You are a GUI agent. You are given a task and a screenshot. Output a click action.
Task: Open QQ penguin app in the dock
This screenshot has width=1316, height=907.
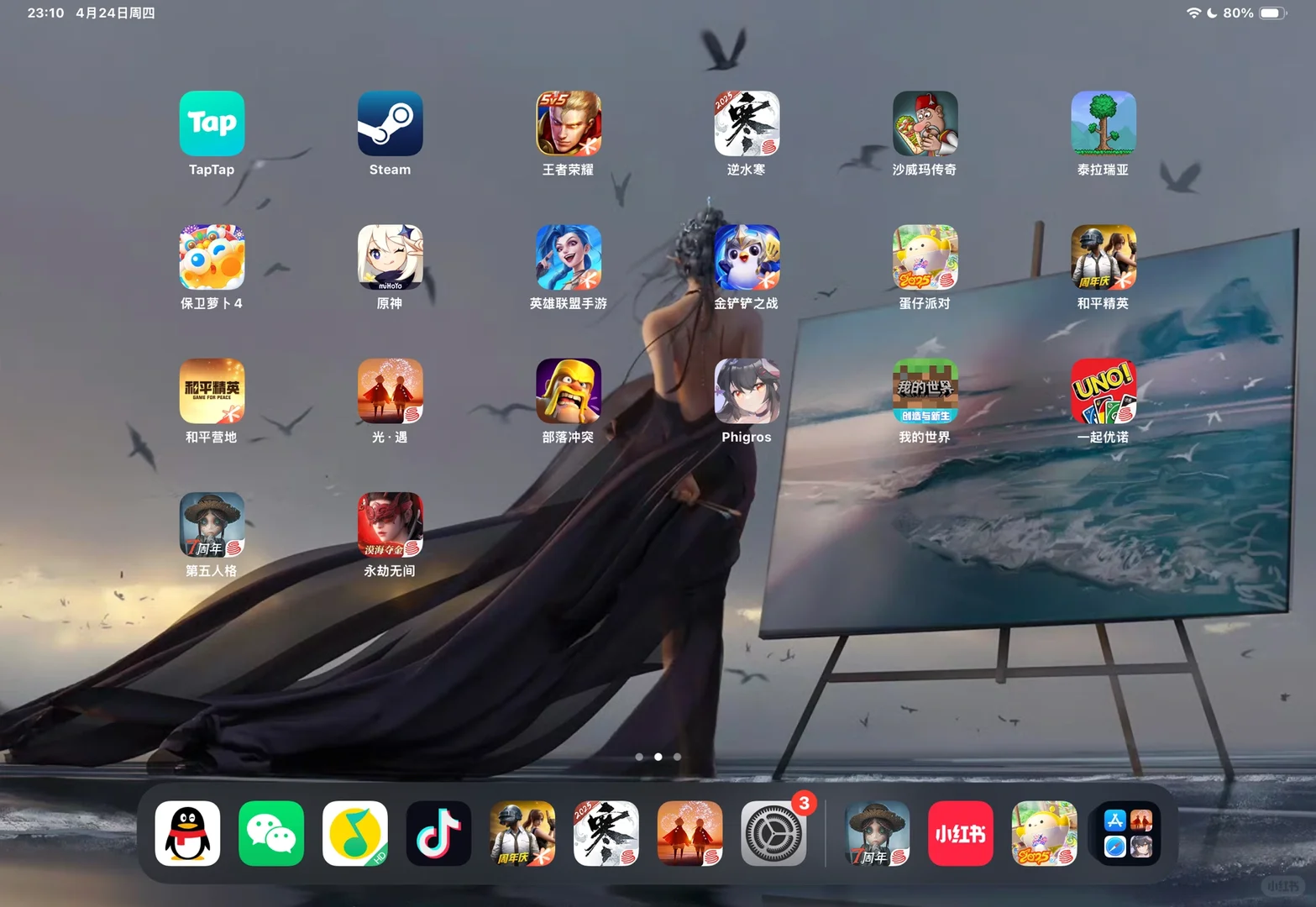187,833
